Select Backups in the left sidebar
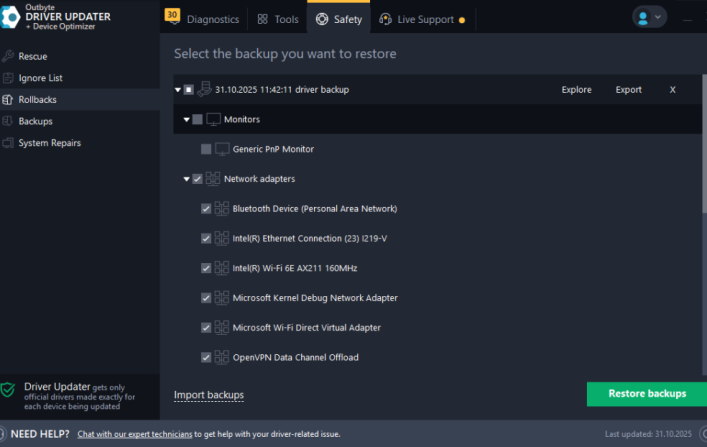 click(x=35, y=121)
